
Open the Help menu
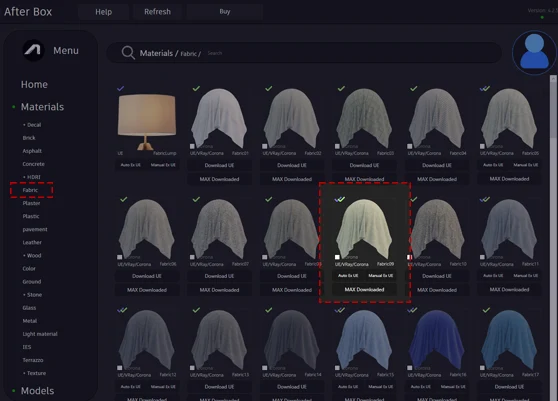[x=104, y=12]
